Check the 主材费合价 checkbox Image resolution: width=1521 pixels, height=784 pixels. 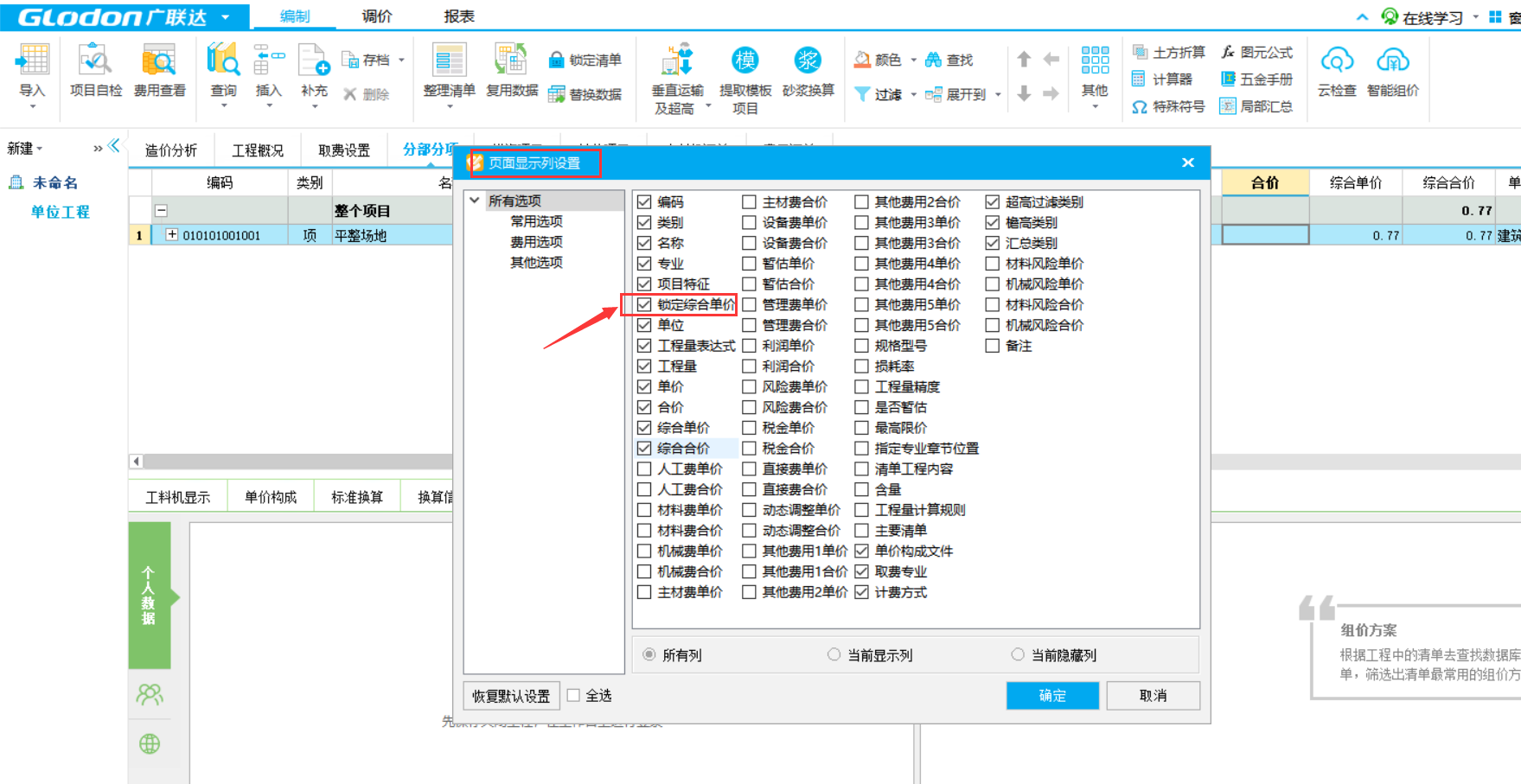click(x=749, y=201)
